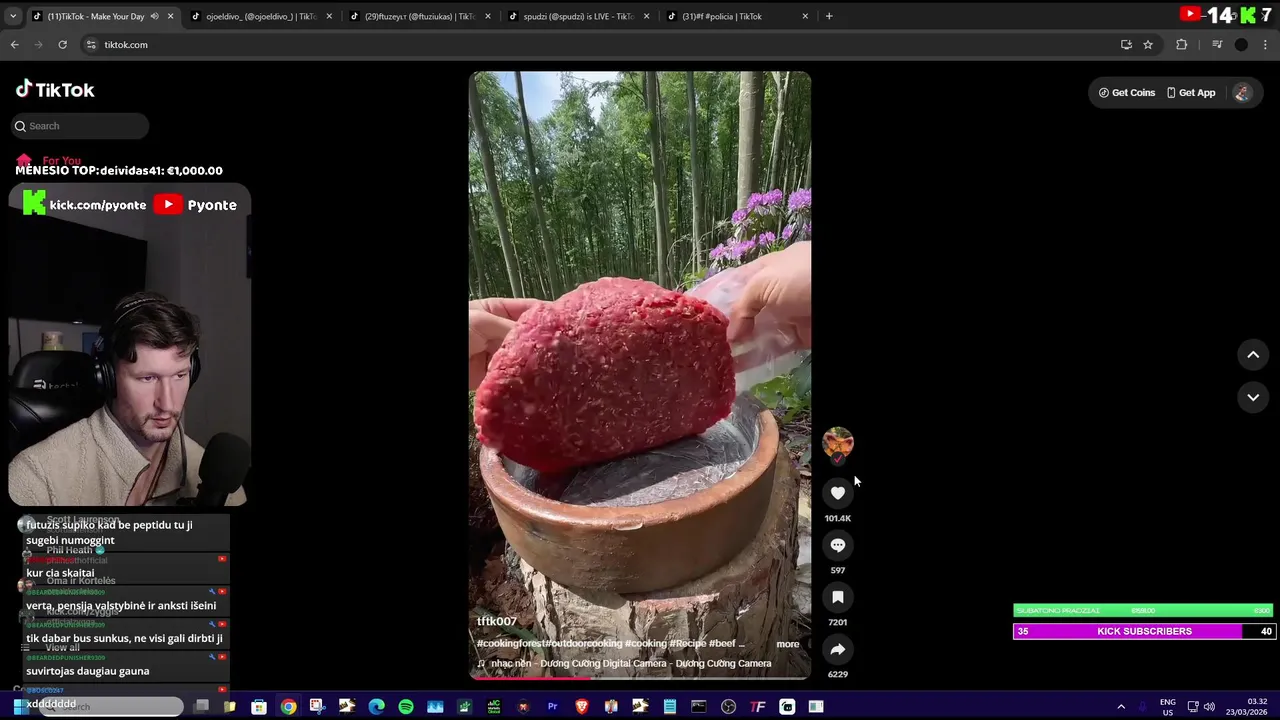
Task: Open the creator's profile avatar beside the video
Action: pos(838,442)
